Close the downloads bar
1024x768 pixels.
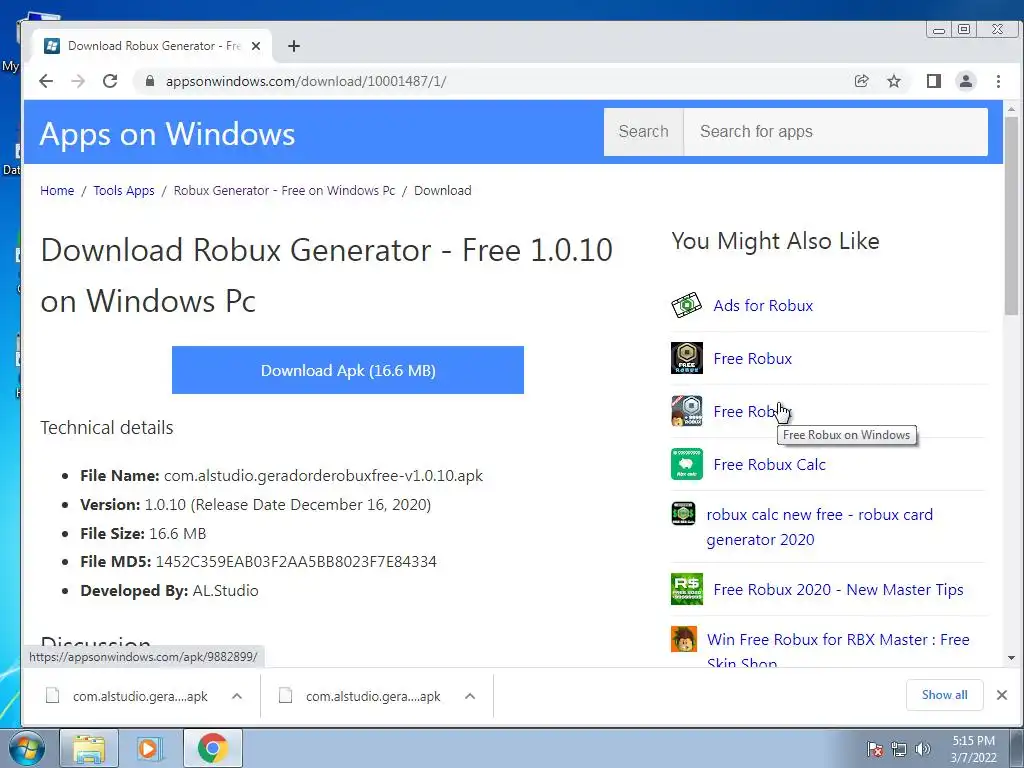tap(1002, 695)
